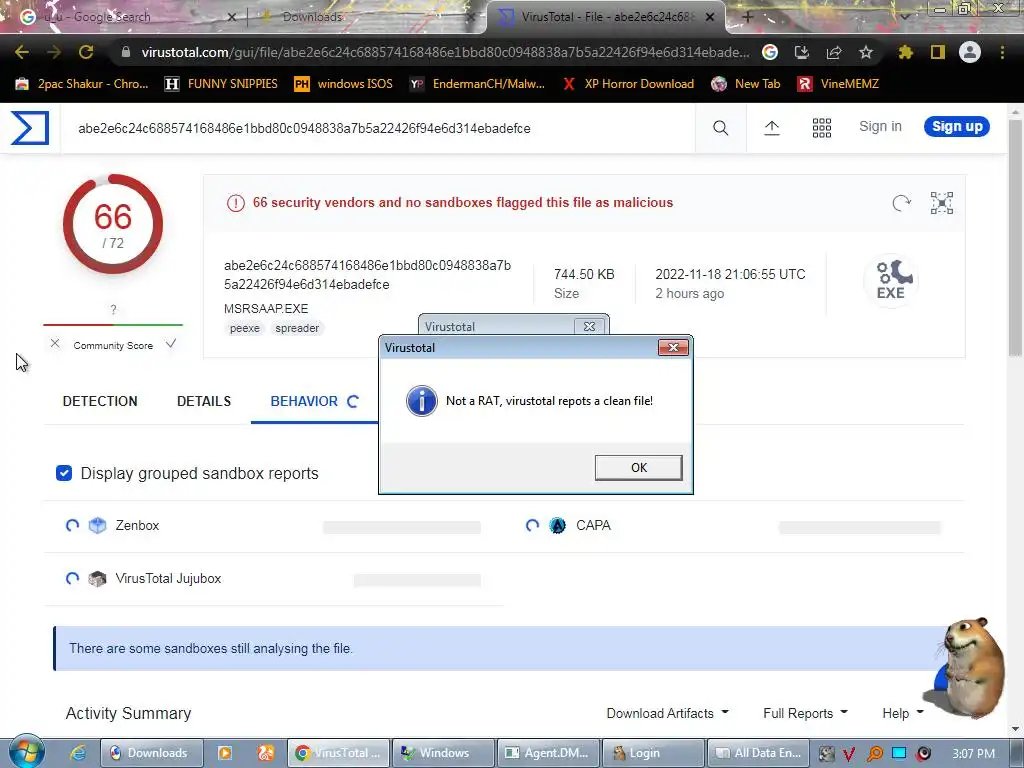Open the windows ISOS bookmark
This screenshot has width=1024, height=768.
coord(344,84)
